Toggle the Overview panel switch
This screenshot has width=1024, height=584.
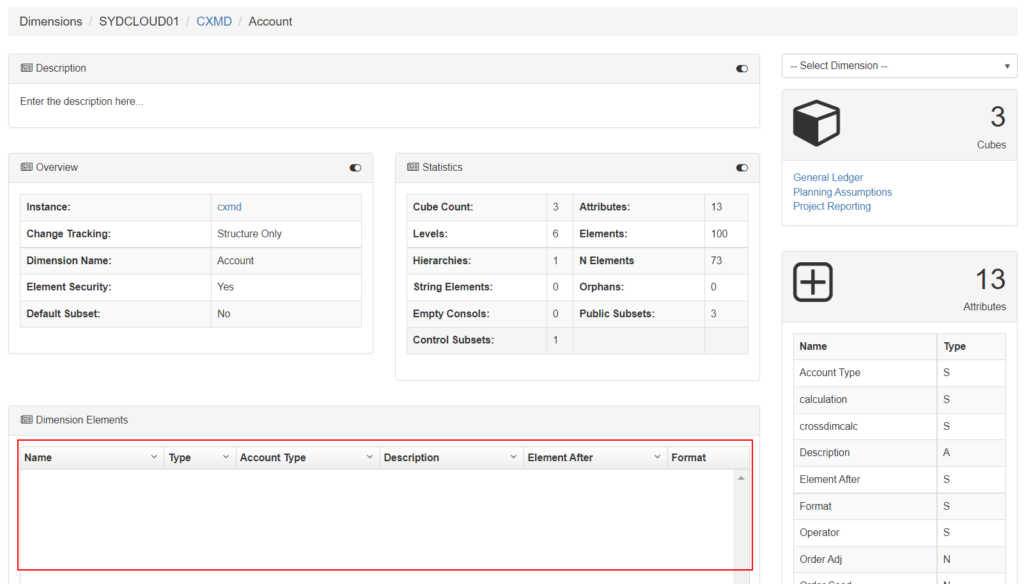click(355, 168)
